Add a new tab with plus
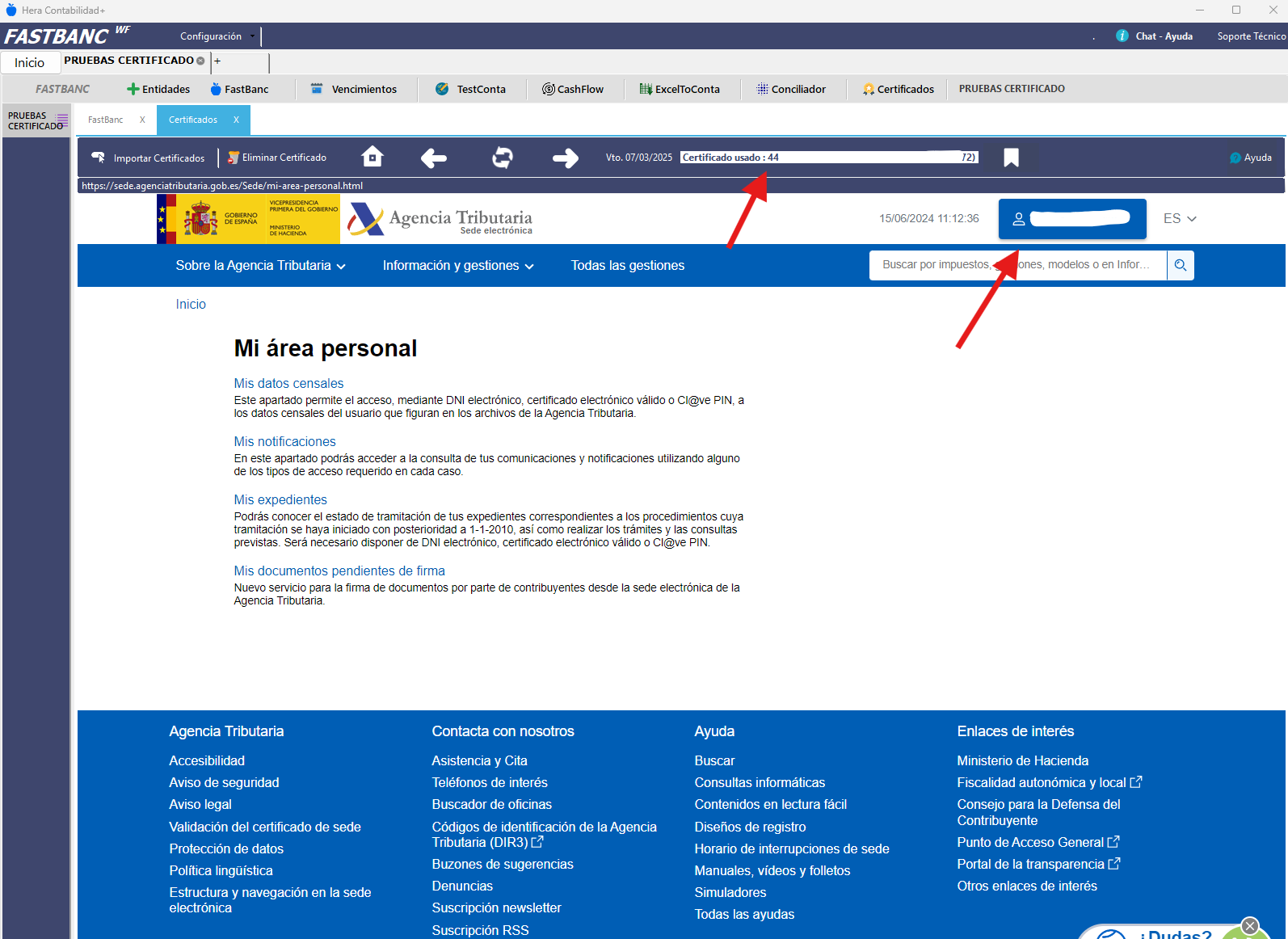Image resolution: width=1288 pixels, height=939 pixels. point(217,61)
